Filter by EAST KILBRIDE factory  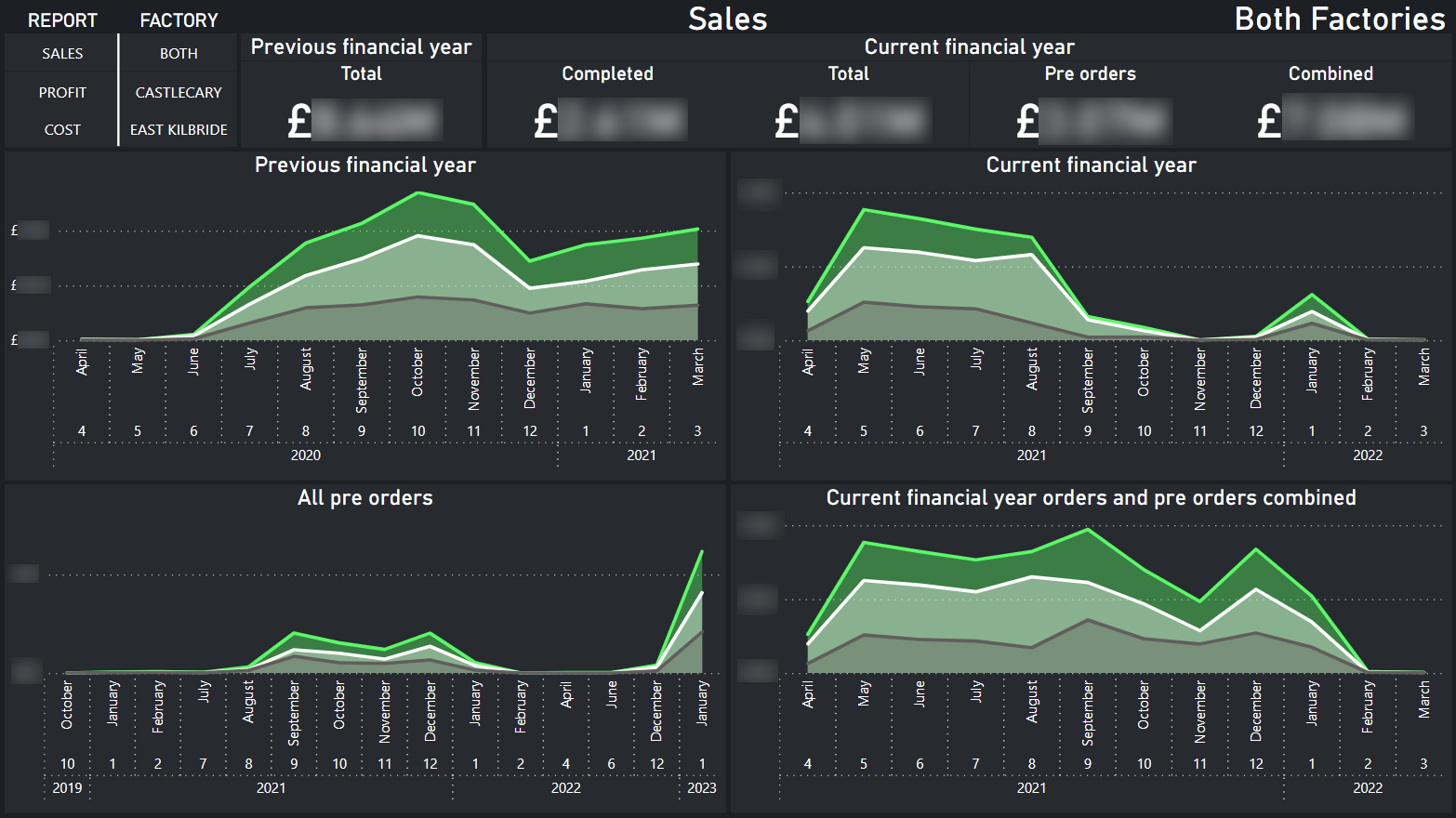click(179, 130)
